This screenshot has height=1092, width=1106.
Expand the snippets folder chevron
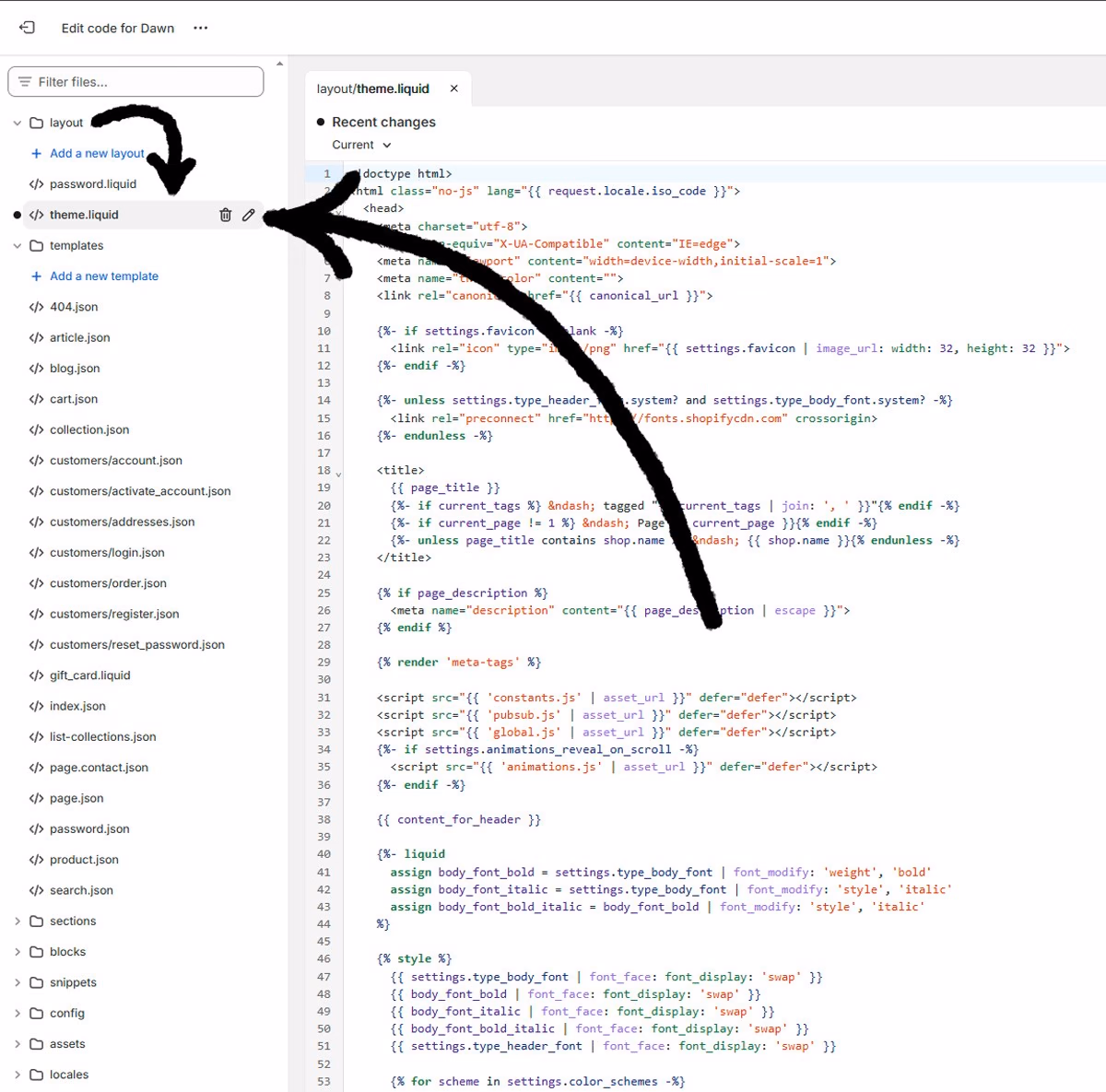17,982
